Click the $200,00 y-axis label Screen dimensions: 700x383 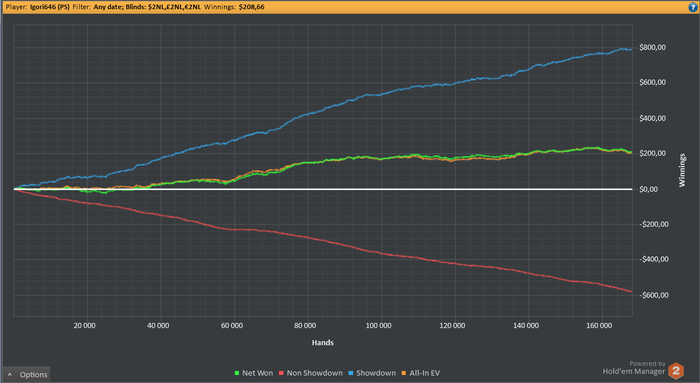click(x=652, y=153)
